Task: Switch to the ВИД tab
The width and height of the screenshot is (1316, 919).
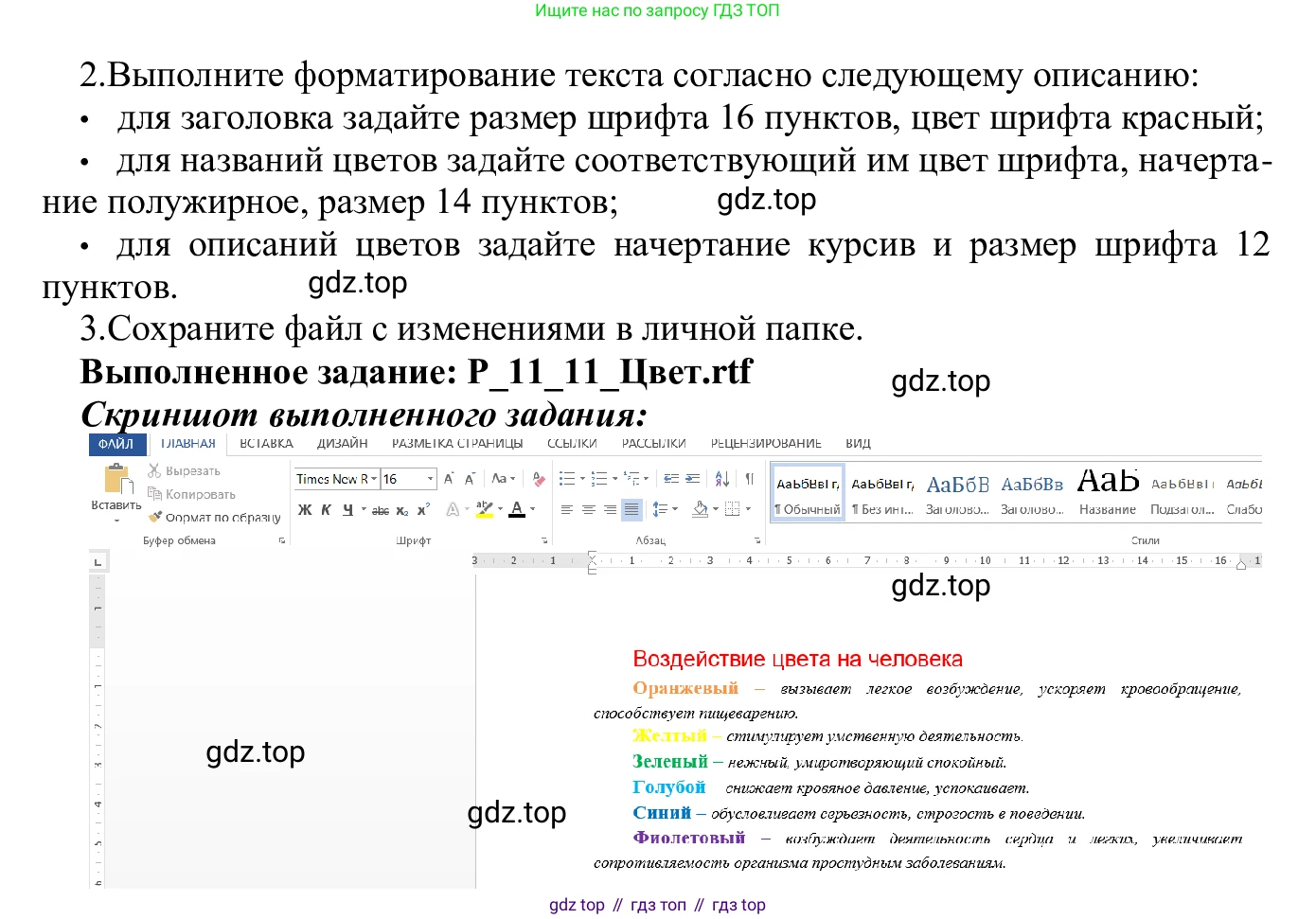Action: pyautogui.click(x=859, y=444)
